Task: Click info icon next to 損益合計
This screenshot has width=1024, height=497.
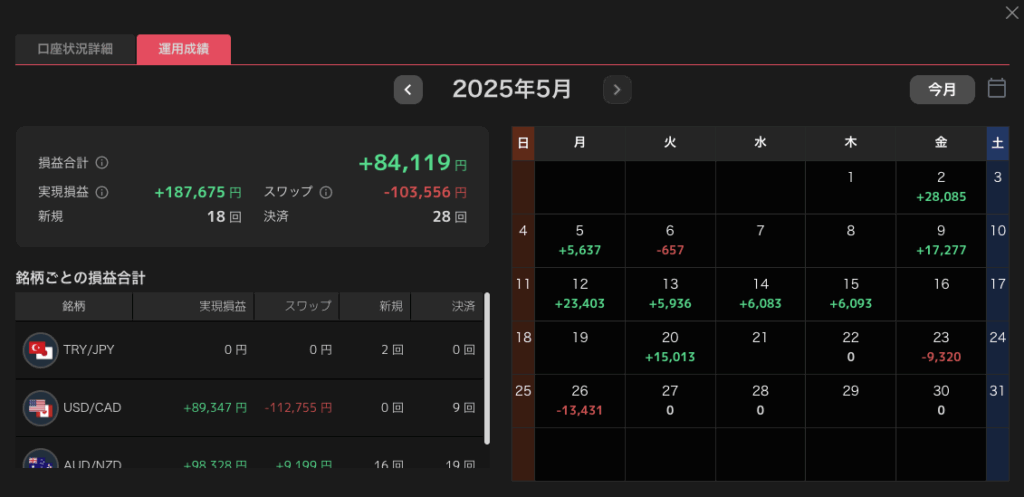Action: 102,163
